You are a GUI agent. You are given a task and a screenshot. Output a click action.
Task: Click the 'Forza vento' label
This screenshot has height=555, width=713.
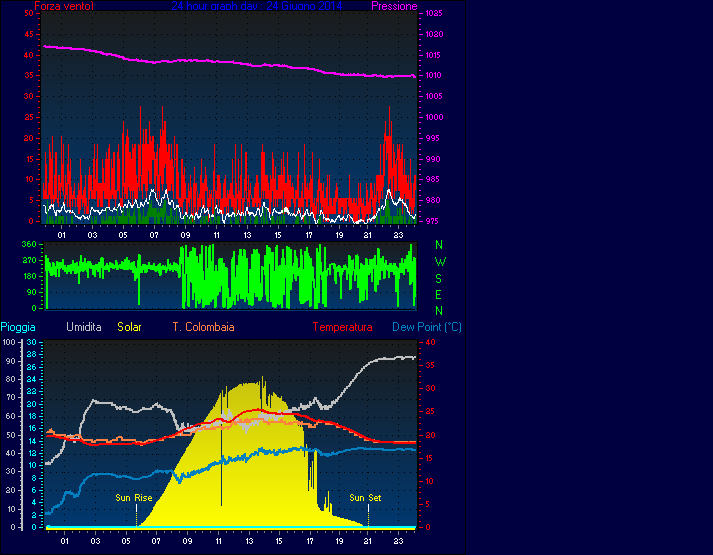coord(64,6)
